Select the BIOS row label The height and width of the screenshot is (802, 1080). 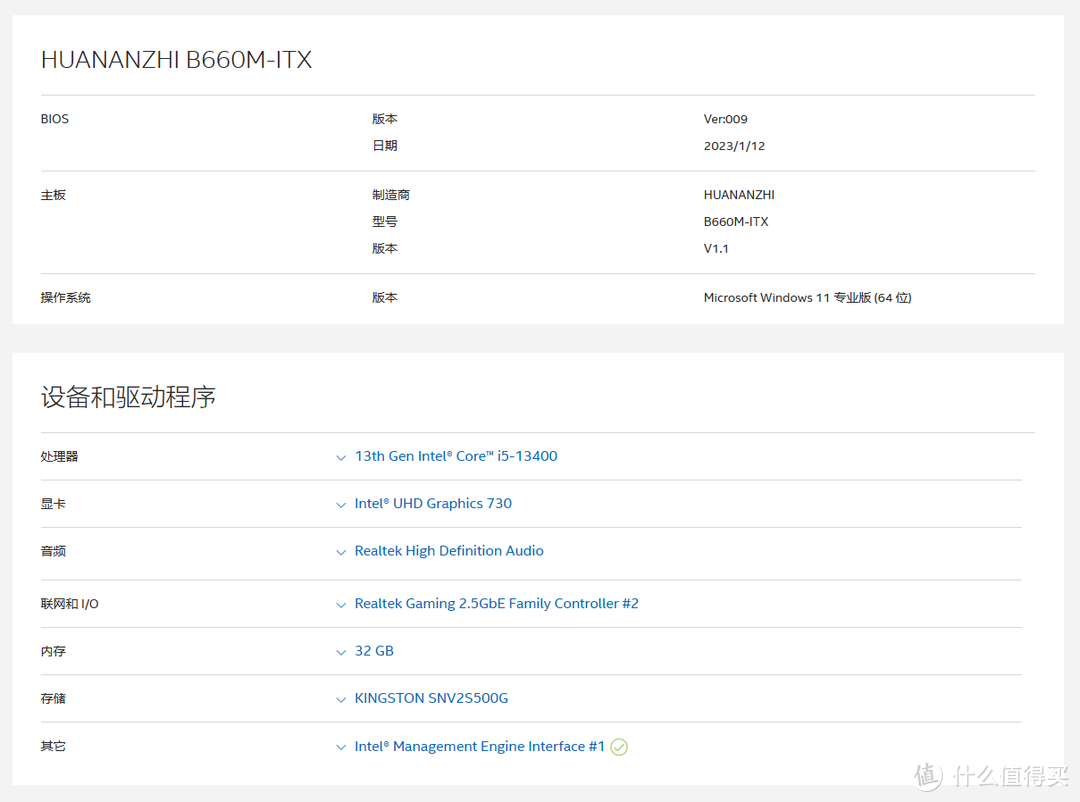coord(54,119)
